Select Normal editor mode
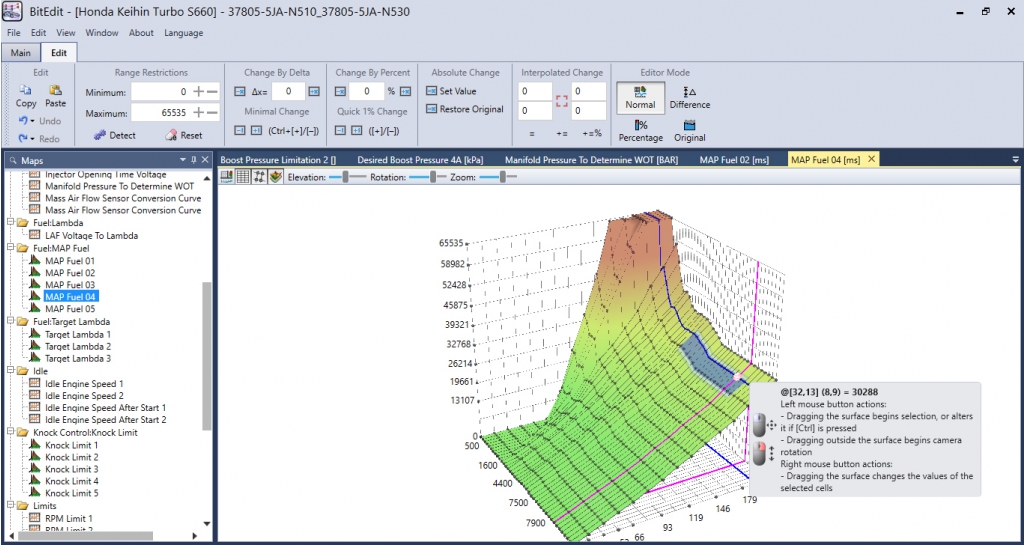 coord(640,98)
